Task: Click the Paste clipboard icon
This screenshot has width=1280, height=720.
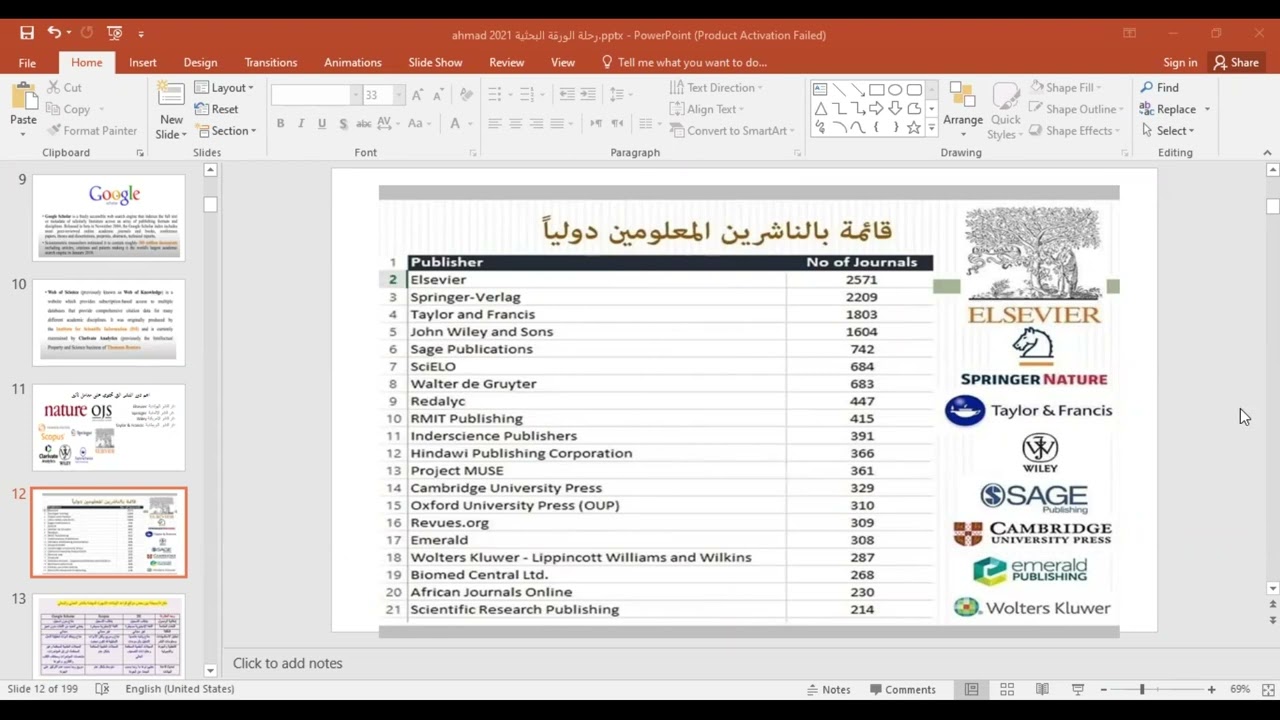Action: tap(23, 97)
